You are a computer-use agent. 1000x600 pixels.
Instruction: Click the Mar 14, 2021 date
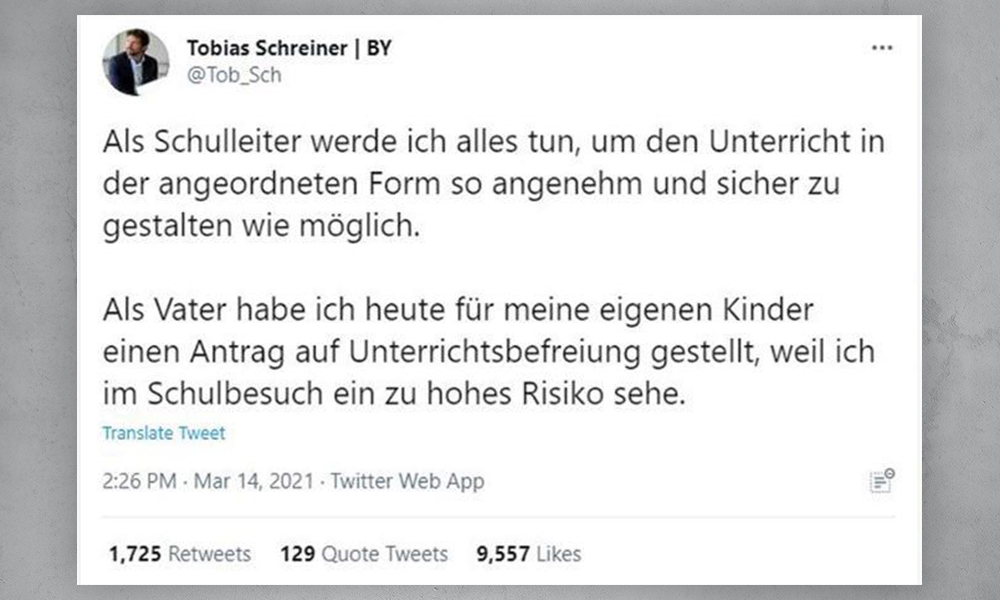click(x=250, y=481)
